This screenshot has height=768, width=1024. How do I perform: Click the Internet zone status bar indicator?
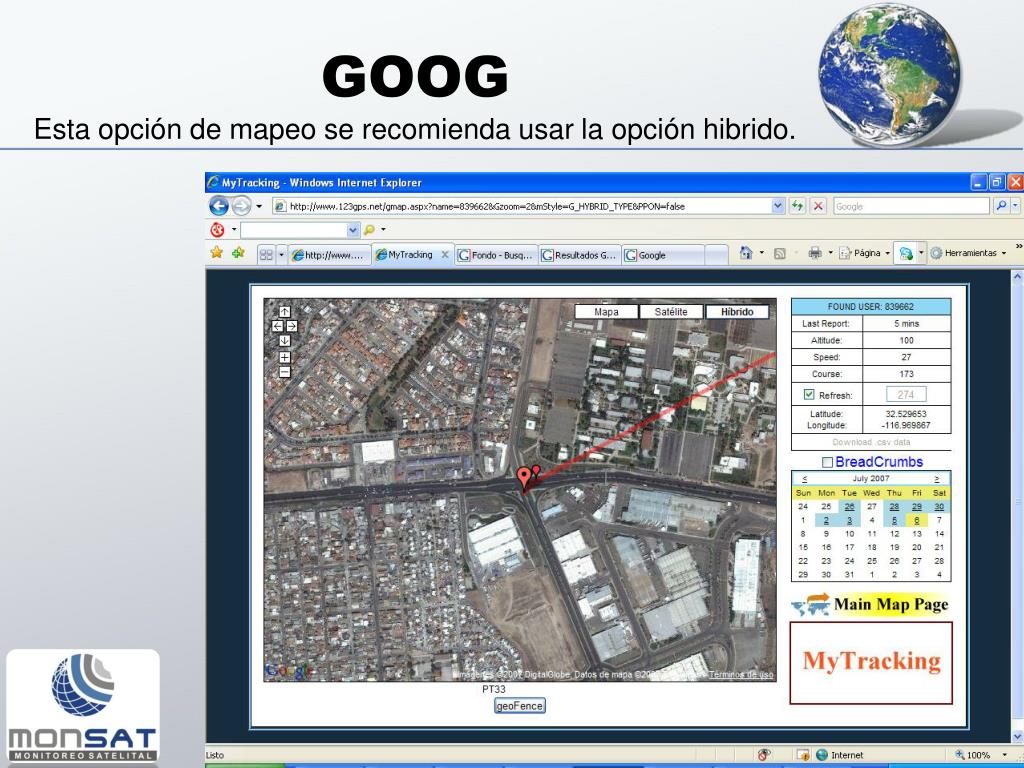point(840,755)
